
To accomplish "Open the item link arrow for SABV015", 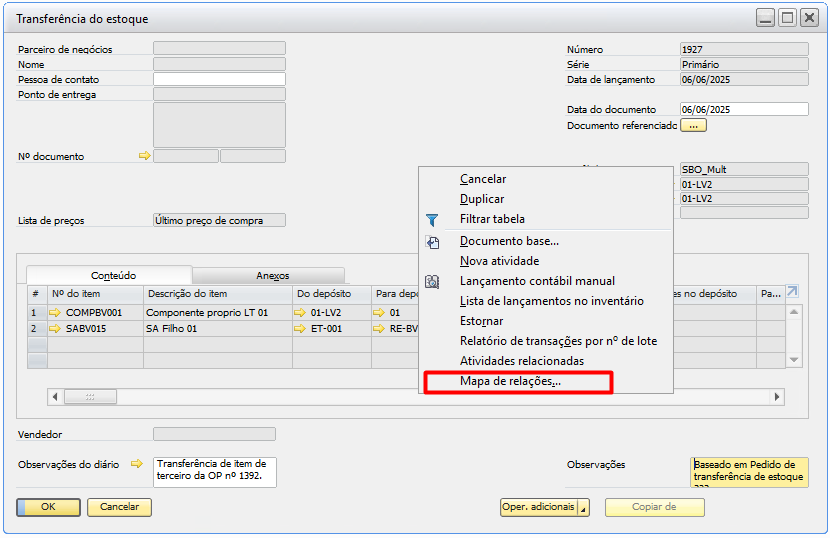I will 55,328.
